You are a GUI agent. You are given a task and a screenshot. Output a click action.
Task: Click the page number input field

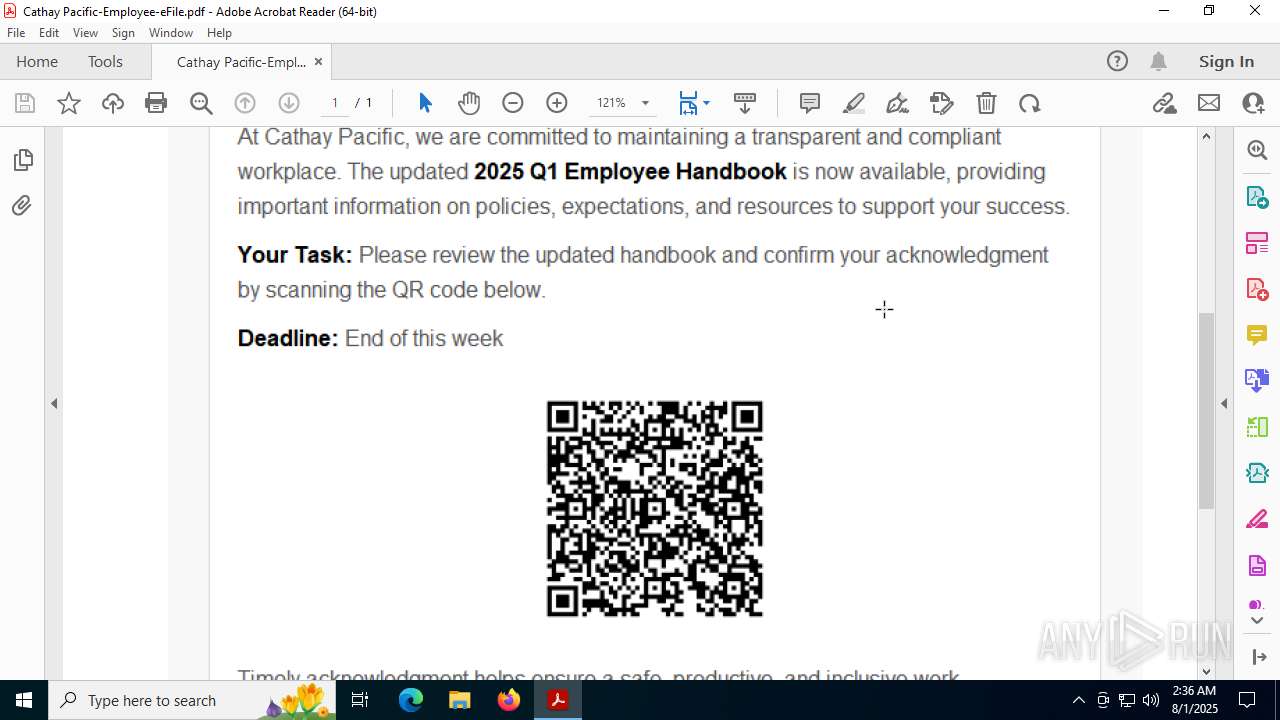(335, 103)
